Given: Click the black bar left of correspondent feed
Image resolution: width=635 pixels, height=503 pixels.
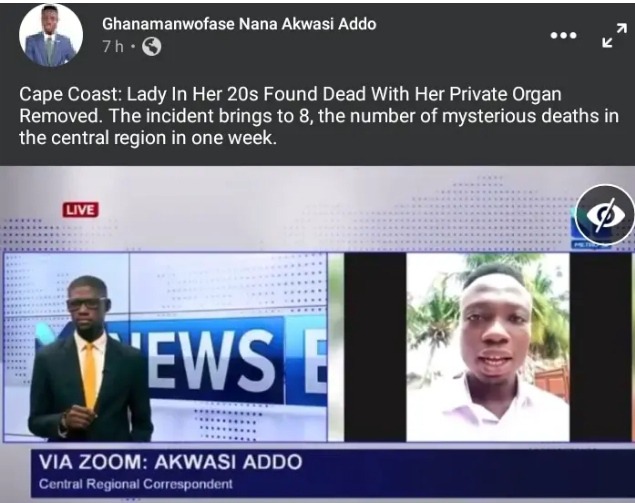Looking at the screenshot, I should pos(375,347).
